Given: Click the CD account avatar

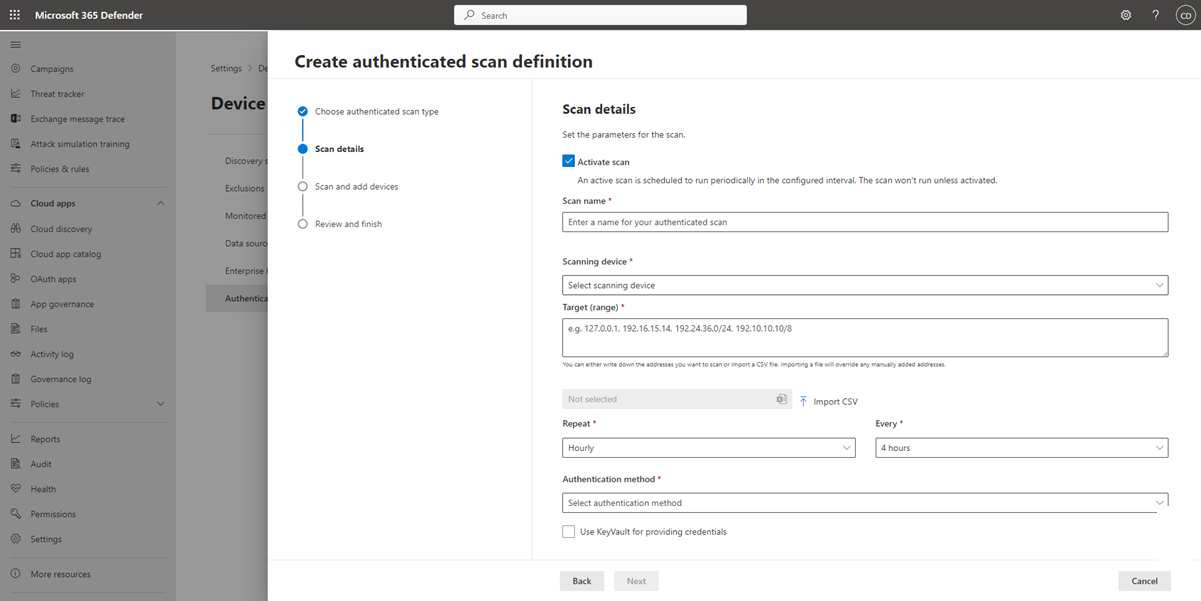Looking at the screenshot, I should coord(1185,15).
